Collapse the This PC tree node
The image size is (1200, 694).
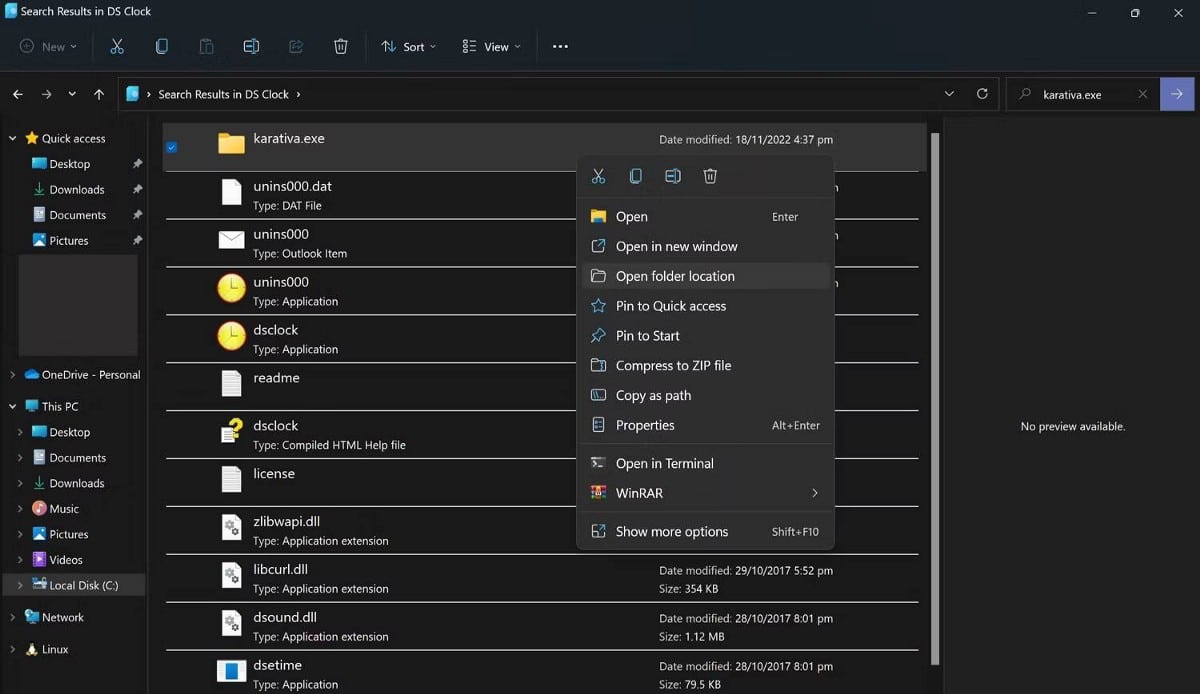coord(12,406)
